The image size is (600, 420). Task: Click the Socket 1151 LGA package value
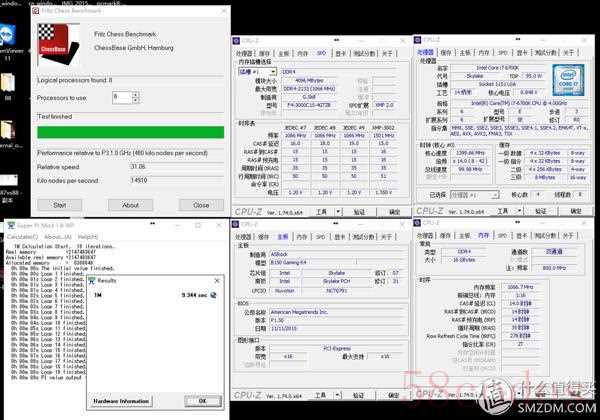tap(498, 84)
